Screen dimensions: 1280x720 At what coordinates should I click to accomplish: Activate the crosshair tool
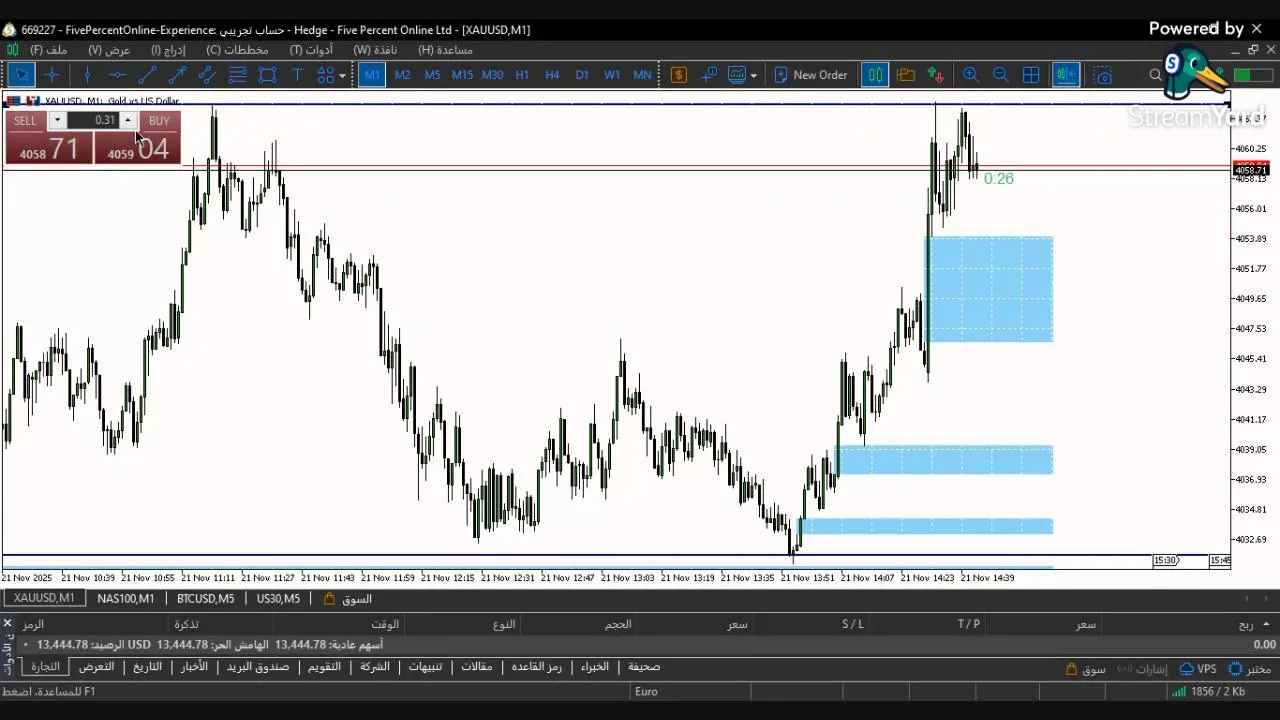(52, 75)
